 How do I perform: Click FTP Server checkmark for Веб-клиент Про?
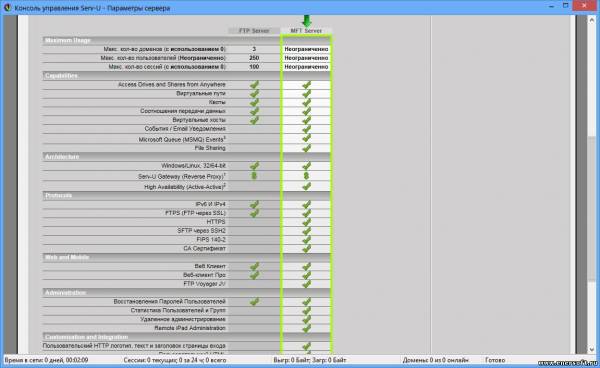coord(254,275)
